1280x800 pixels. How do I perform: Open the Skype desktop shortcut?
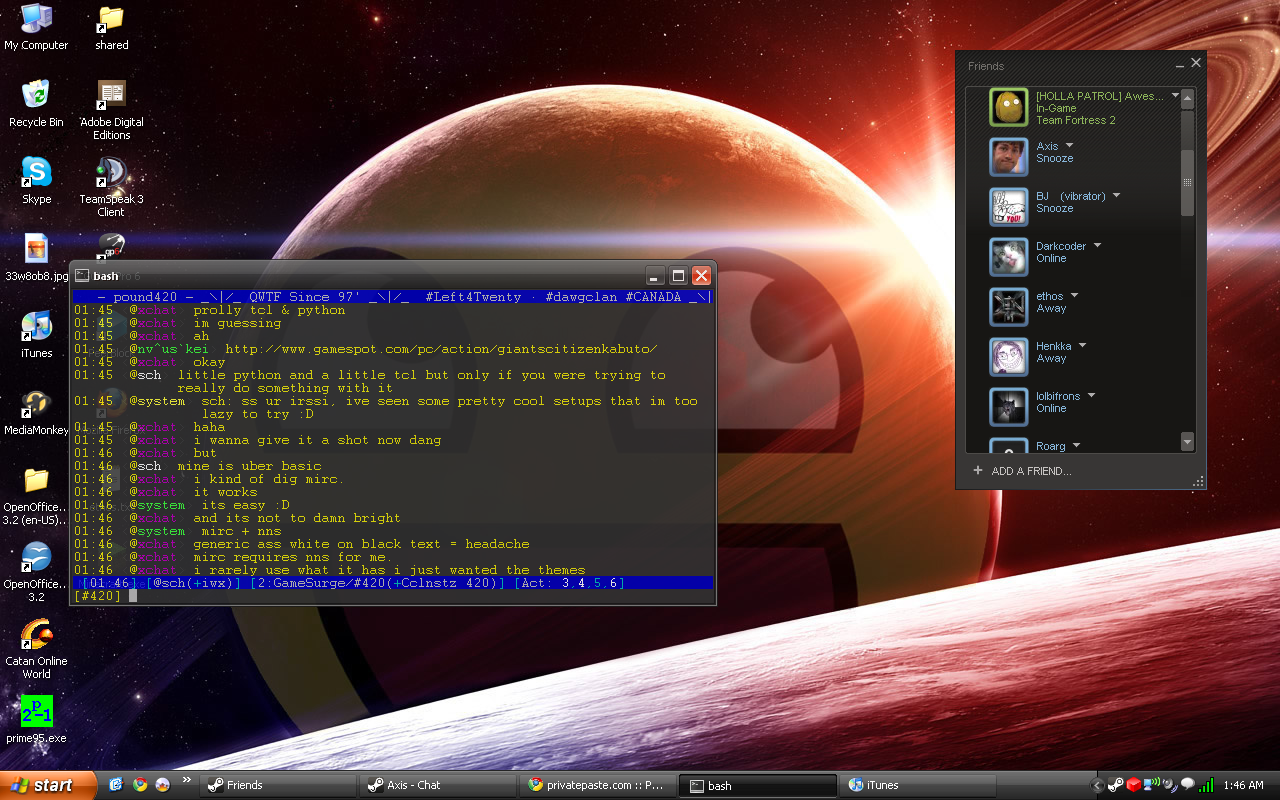point(36,173)
